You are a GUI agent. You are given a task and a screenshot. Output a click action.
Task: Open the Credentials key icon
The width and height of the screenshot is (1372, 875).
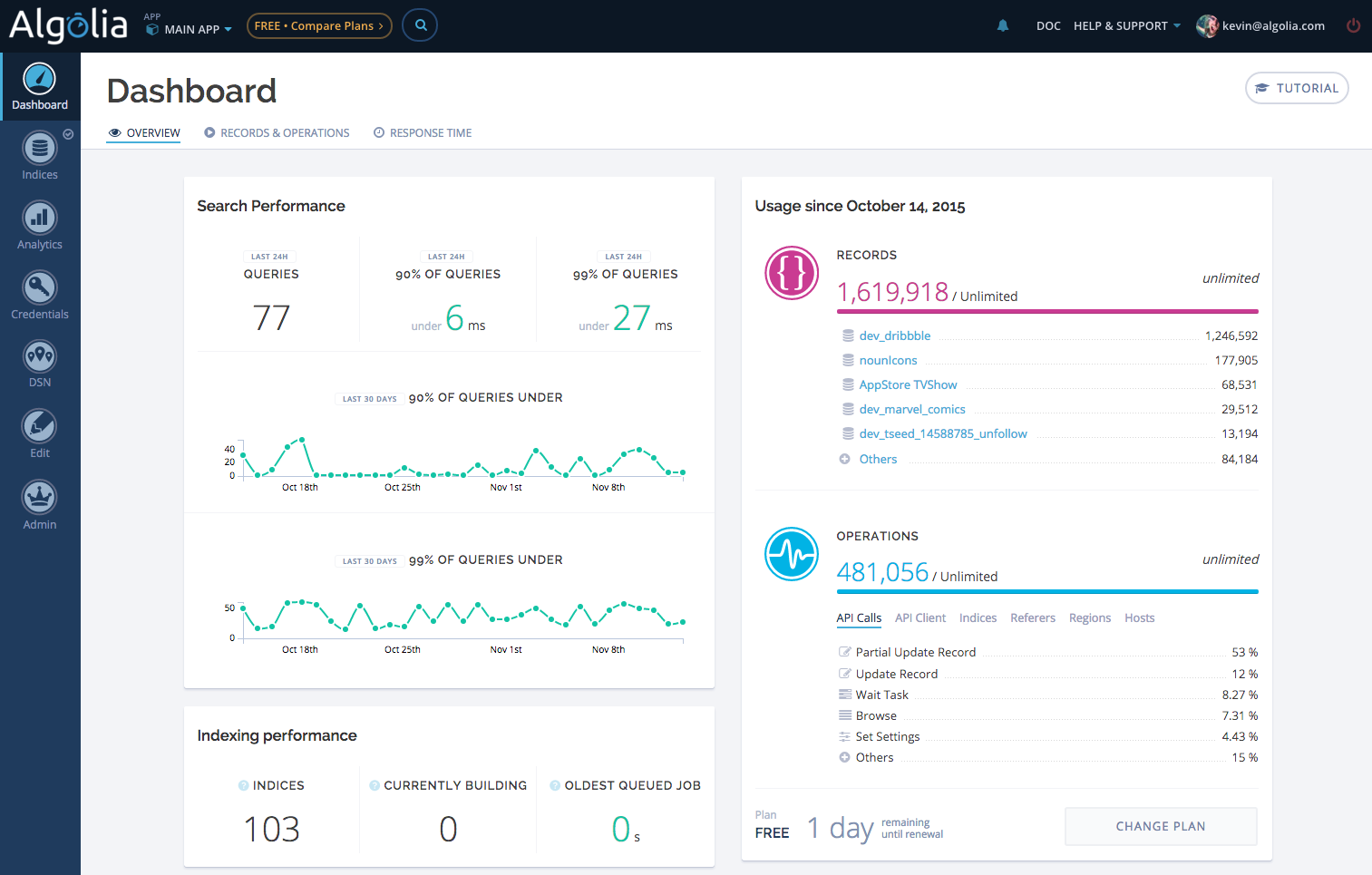point(39,287)
